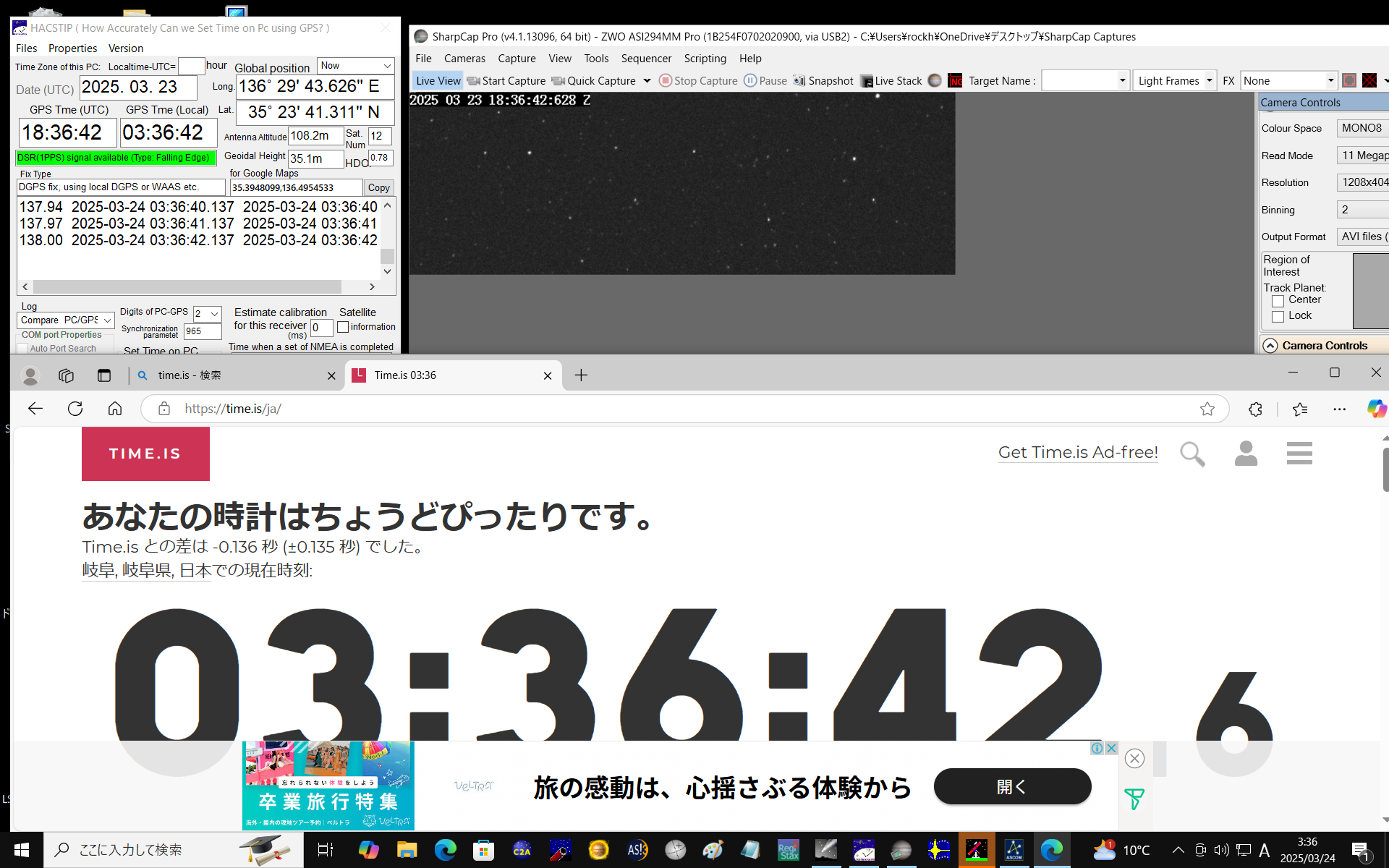This screenshot has height=868, width=1389.
Task: Open the Time.is hamburger menu icon
Action: pos(1299,454)
